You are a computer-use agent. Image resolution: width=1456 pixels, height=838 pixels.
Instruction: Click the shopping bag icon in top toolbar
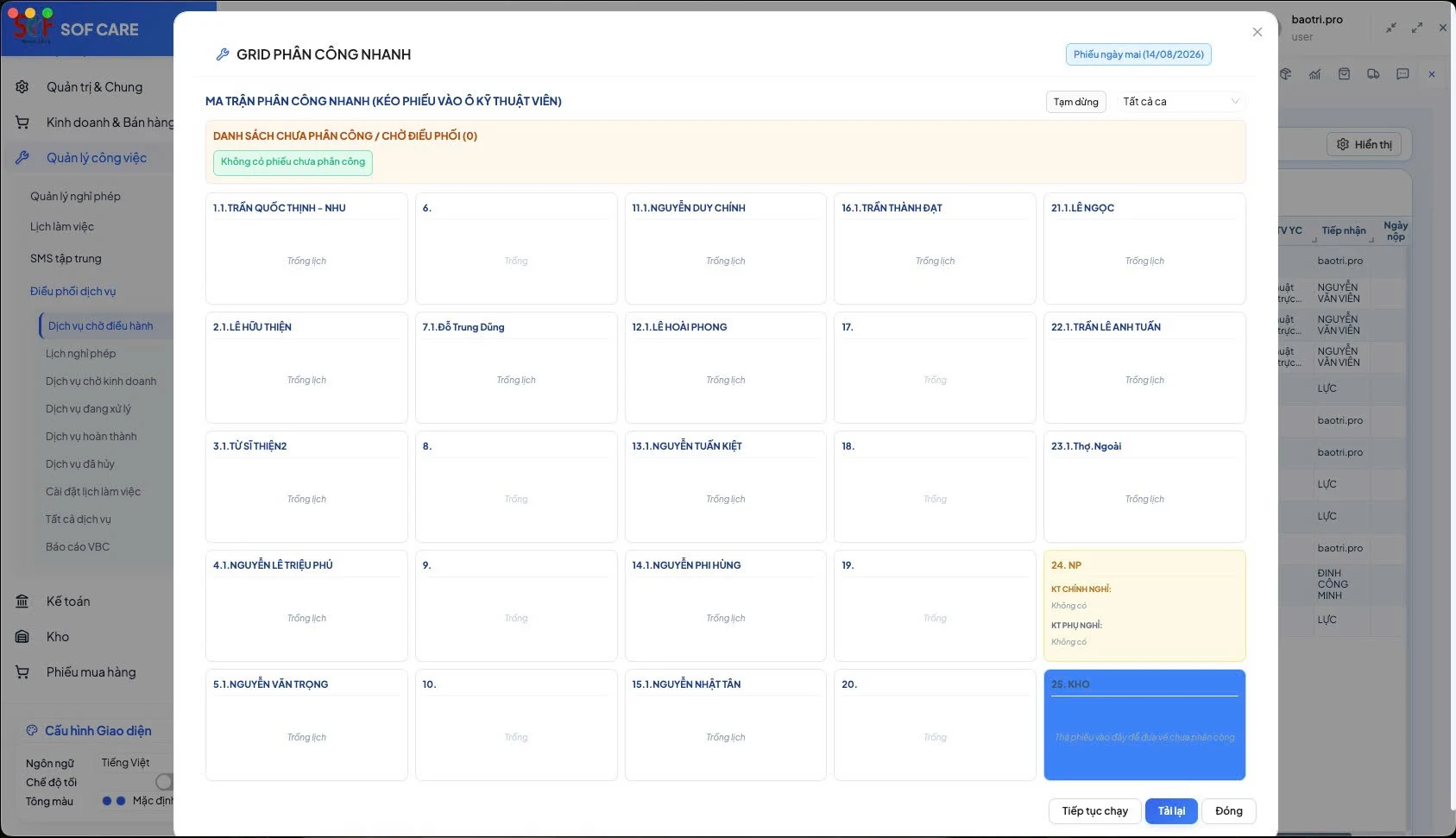(1344, 74)
